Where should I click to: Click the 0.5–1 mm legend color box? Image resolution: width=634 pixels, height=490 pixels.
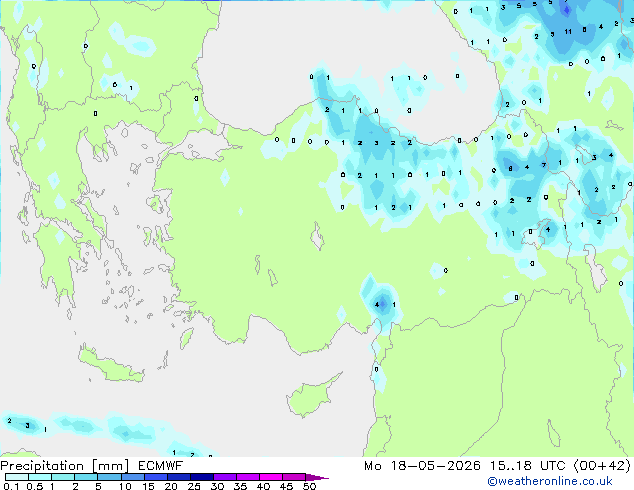click(40, 477)
